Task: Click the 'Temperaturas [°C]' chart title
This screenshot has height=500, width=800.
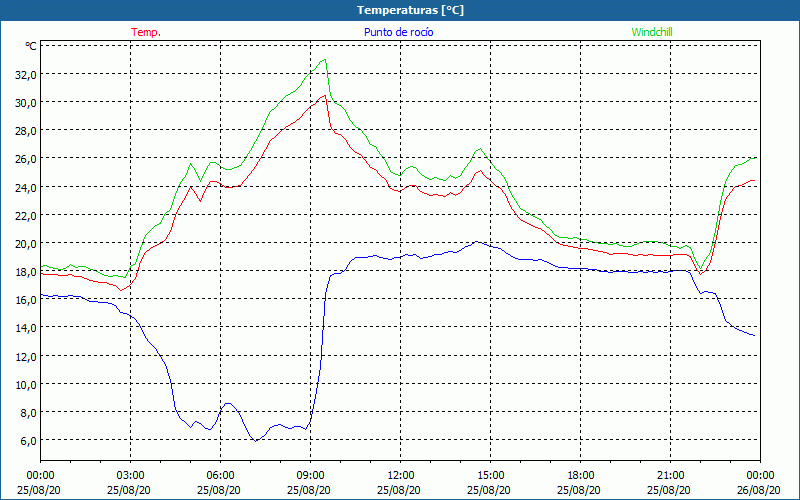Action: pos(410,10)
